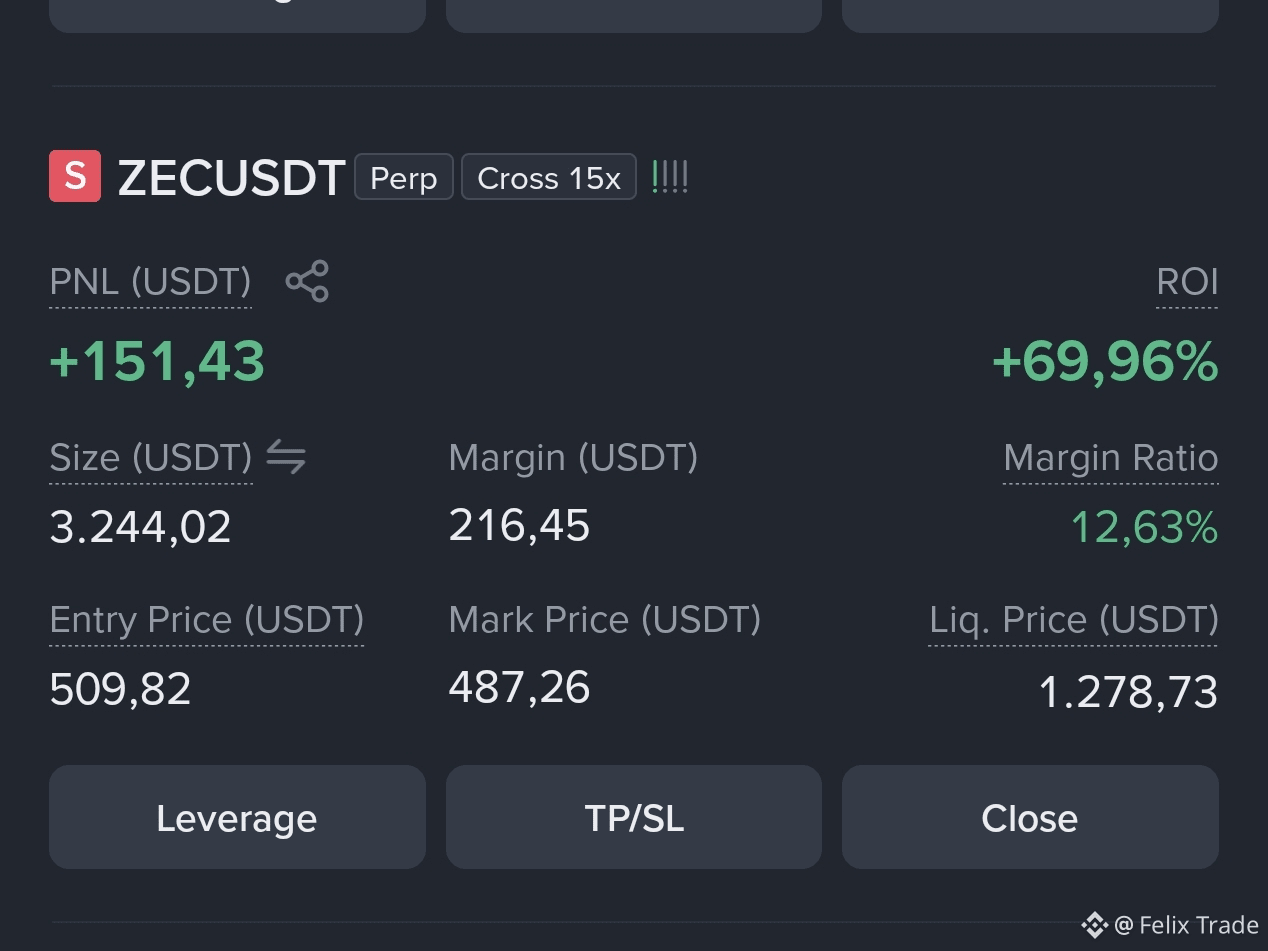Tap the 216,45 margin value

[x=519, y=525]
